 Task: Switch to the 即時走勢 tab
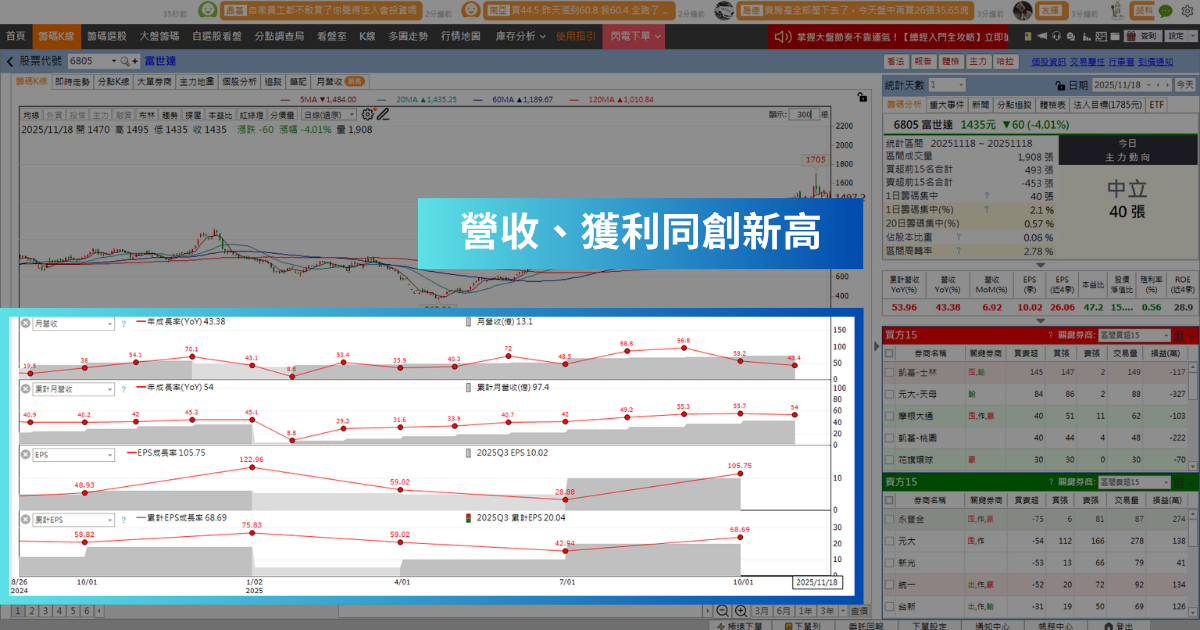click(71, 81)
